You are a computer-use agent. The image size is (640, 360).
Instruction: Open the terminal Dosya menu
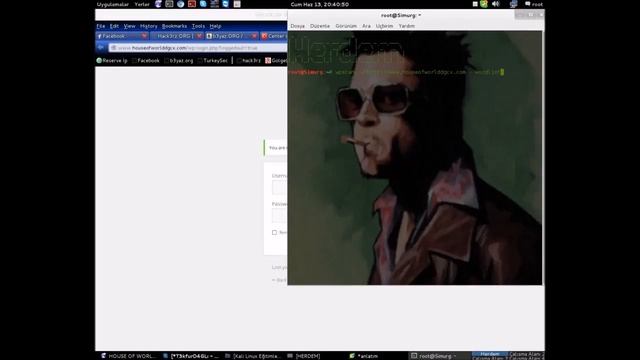click(298, 26)
